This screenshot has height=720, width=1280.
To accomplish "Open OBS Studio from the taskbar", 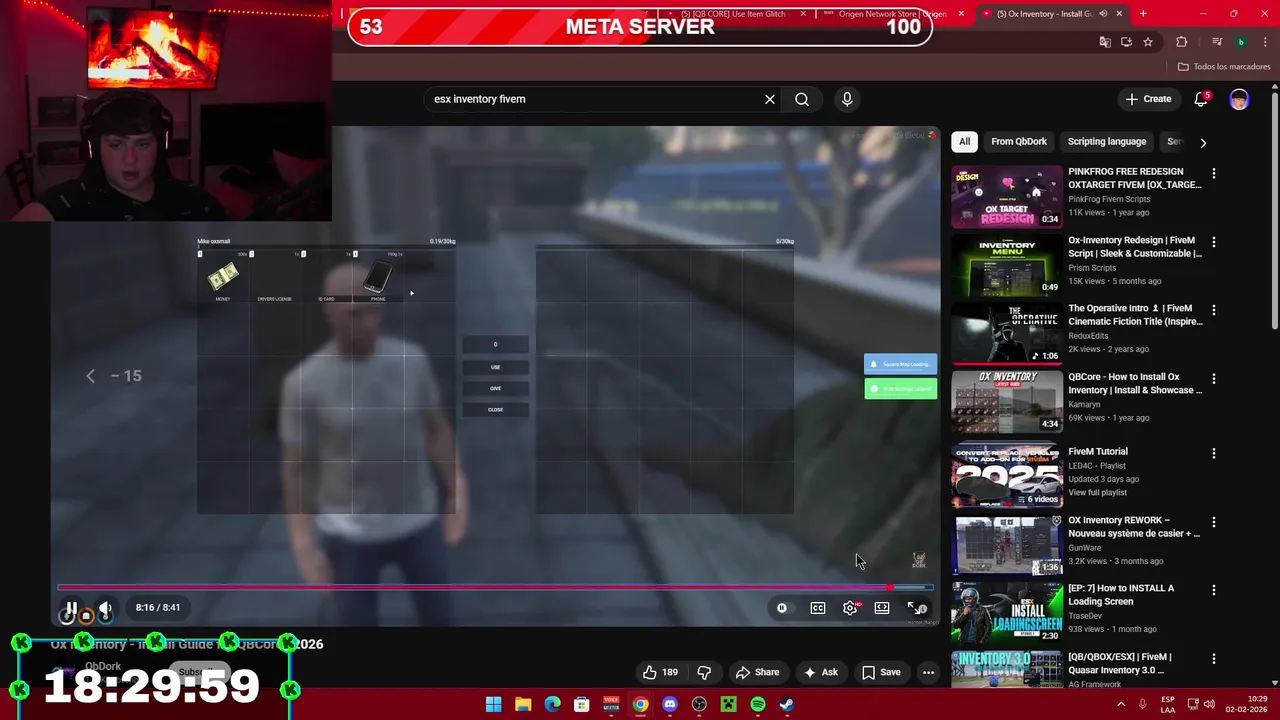I will pos(699,705).
